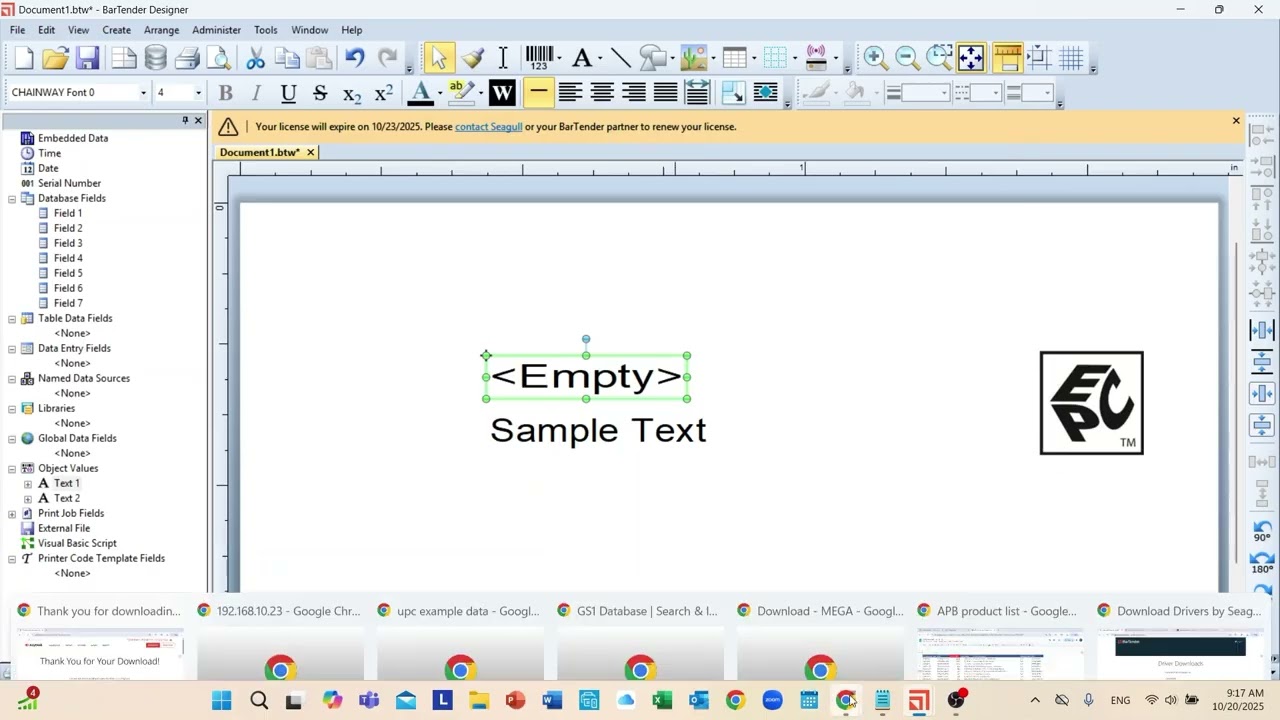Open the Administer menu
The image size is (1280, 720).
tap(216, 30)
